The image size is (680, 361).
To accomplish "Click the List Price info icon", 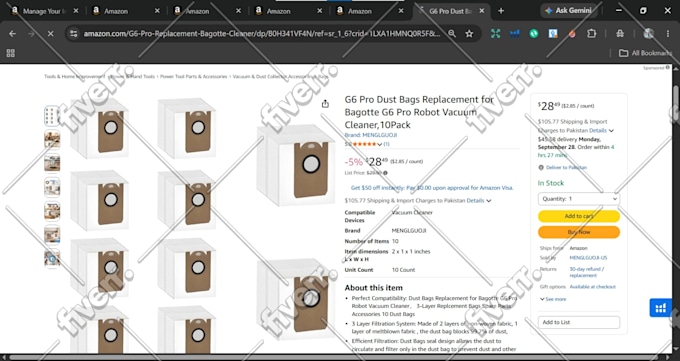I will tap(386, 173).
